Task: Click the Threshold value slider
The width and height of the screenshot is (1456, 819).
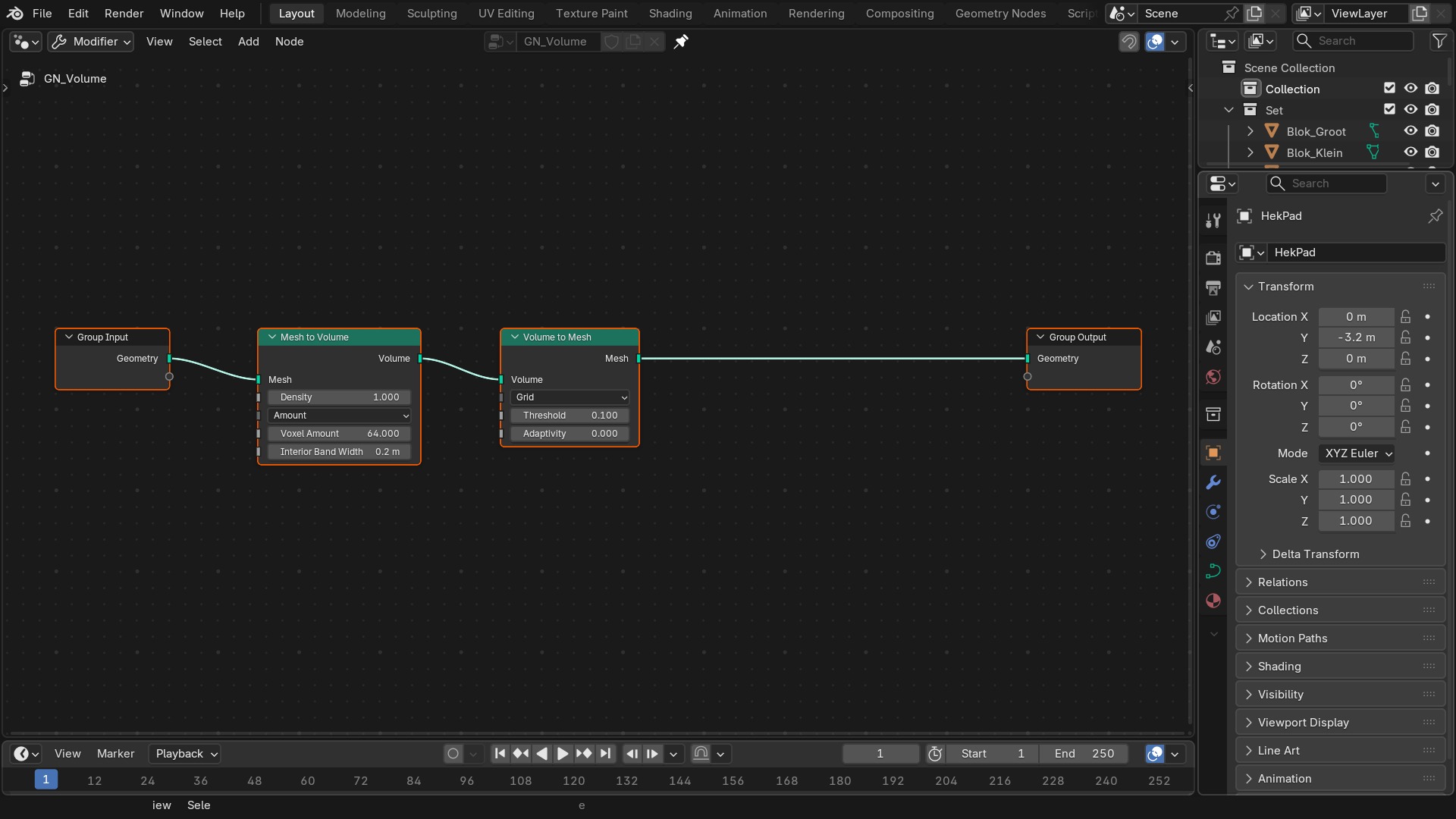Action: [570, 416]
